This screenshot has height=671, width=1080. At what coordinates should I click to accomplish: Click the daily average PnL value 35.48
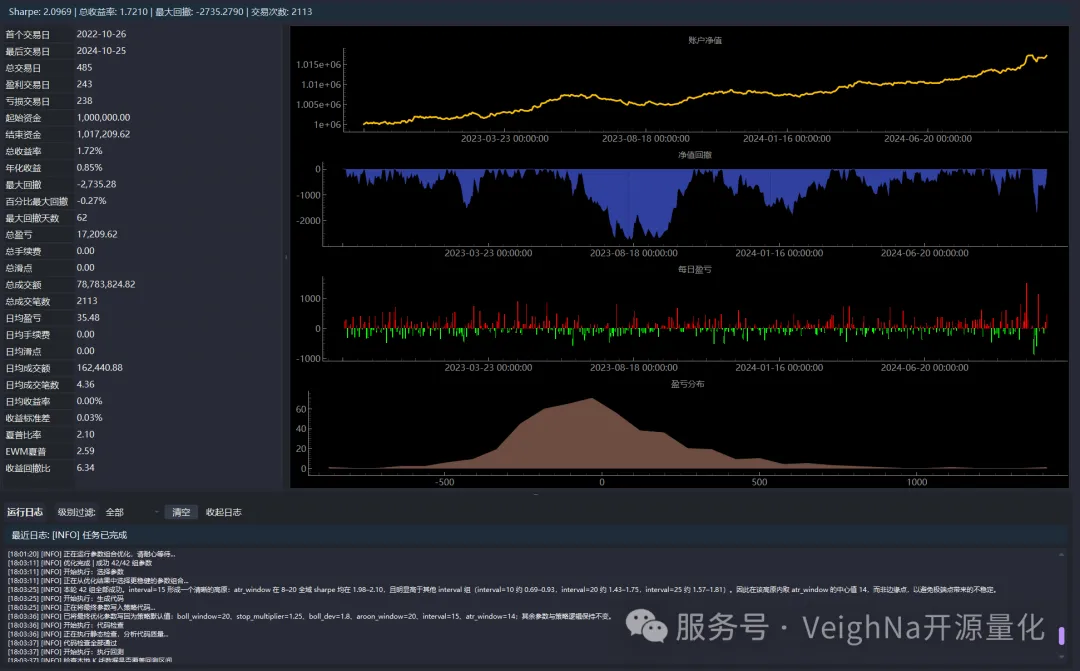[88, 318]
